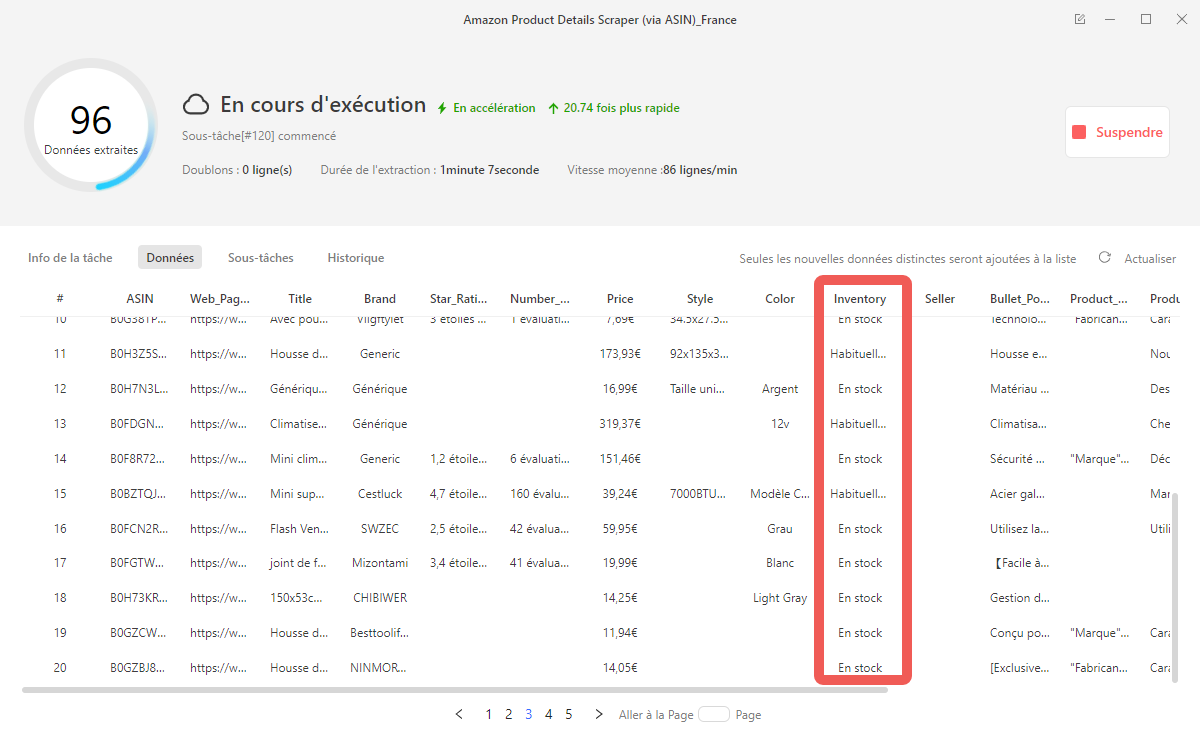The image size is (1200, 734).
Task: Switch to Info de la tâche tab
Action: click(x=70, y=258)
